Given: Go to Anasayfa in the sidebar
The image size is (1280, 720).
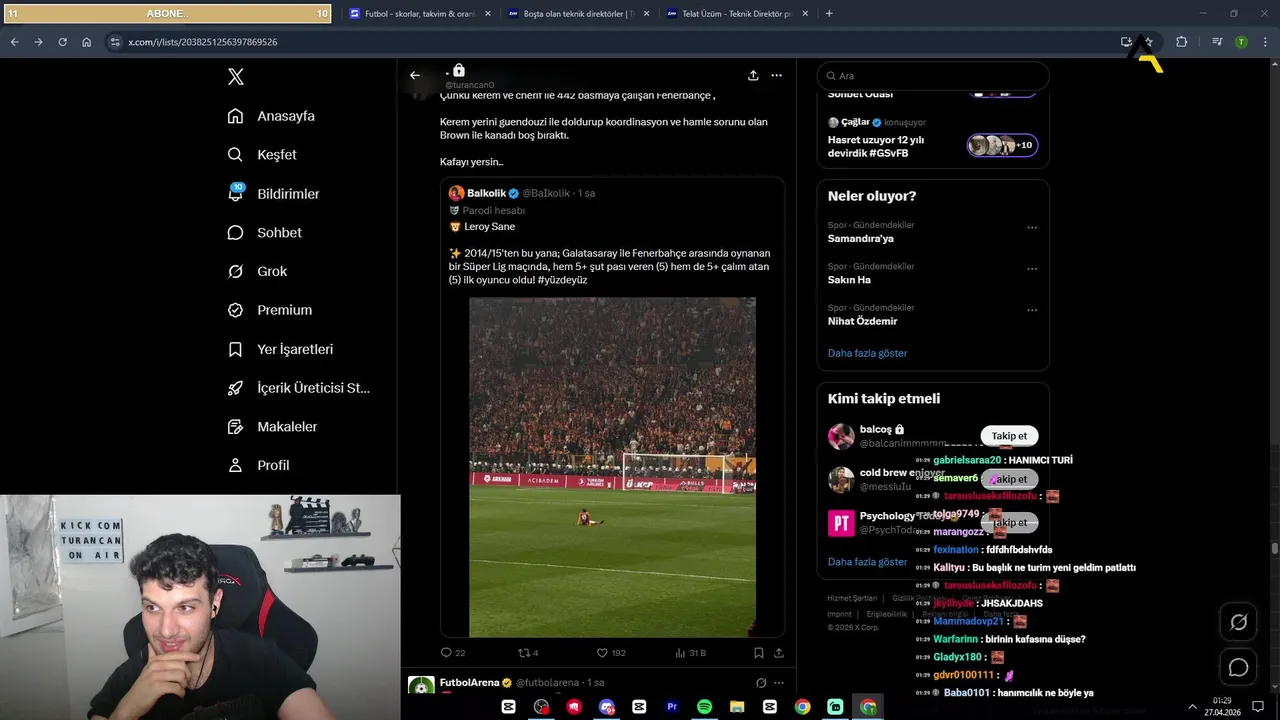Looking at the screenshot, I should click(271, 116).
